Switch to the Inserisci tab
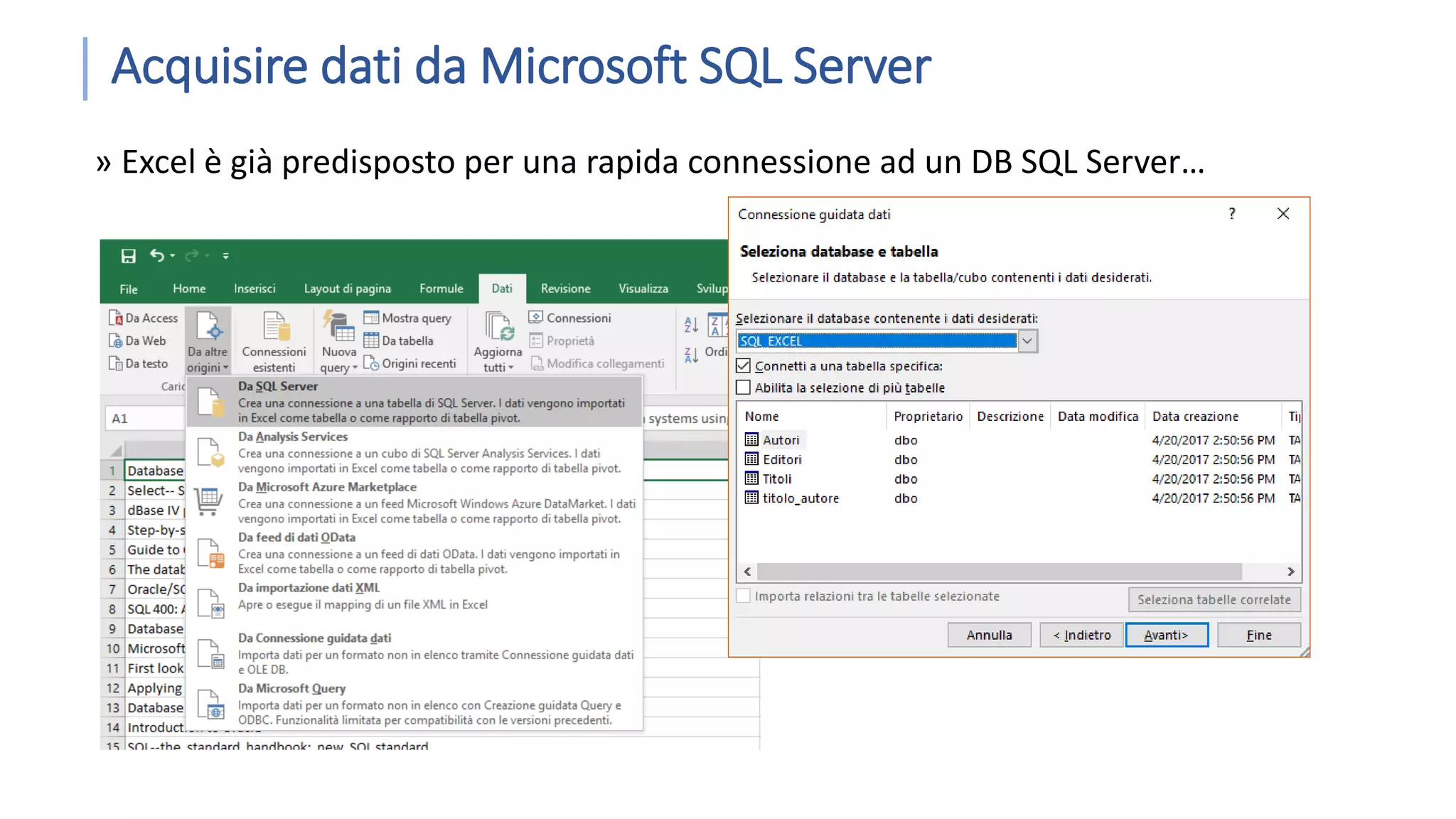 point(255,289)
